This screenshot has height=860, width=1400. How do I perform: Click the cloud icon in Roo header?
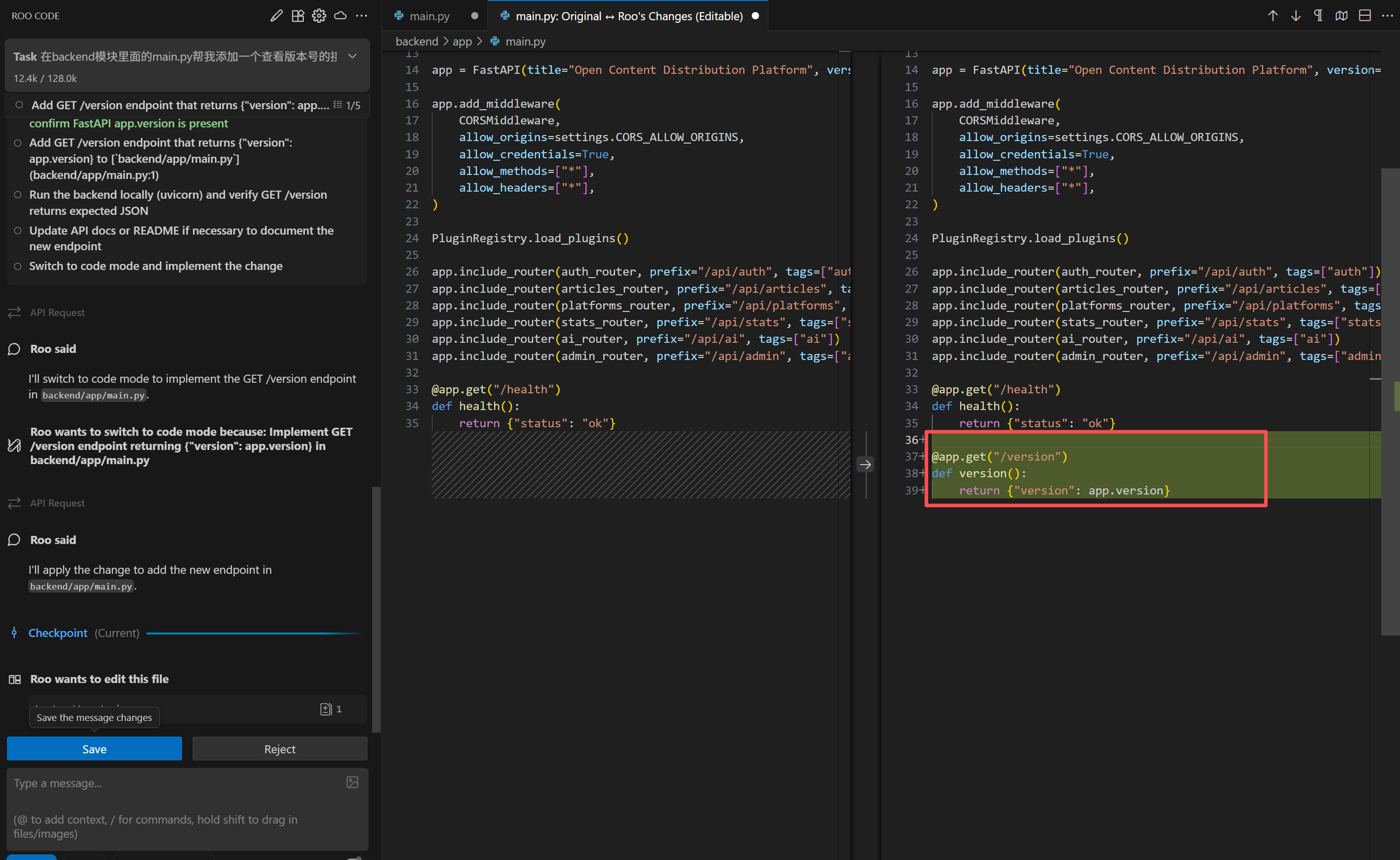(x=340, y=16)
